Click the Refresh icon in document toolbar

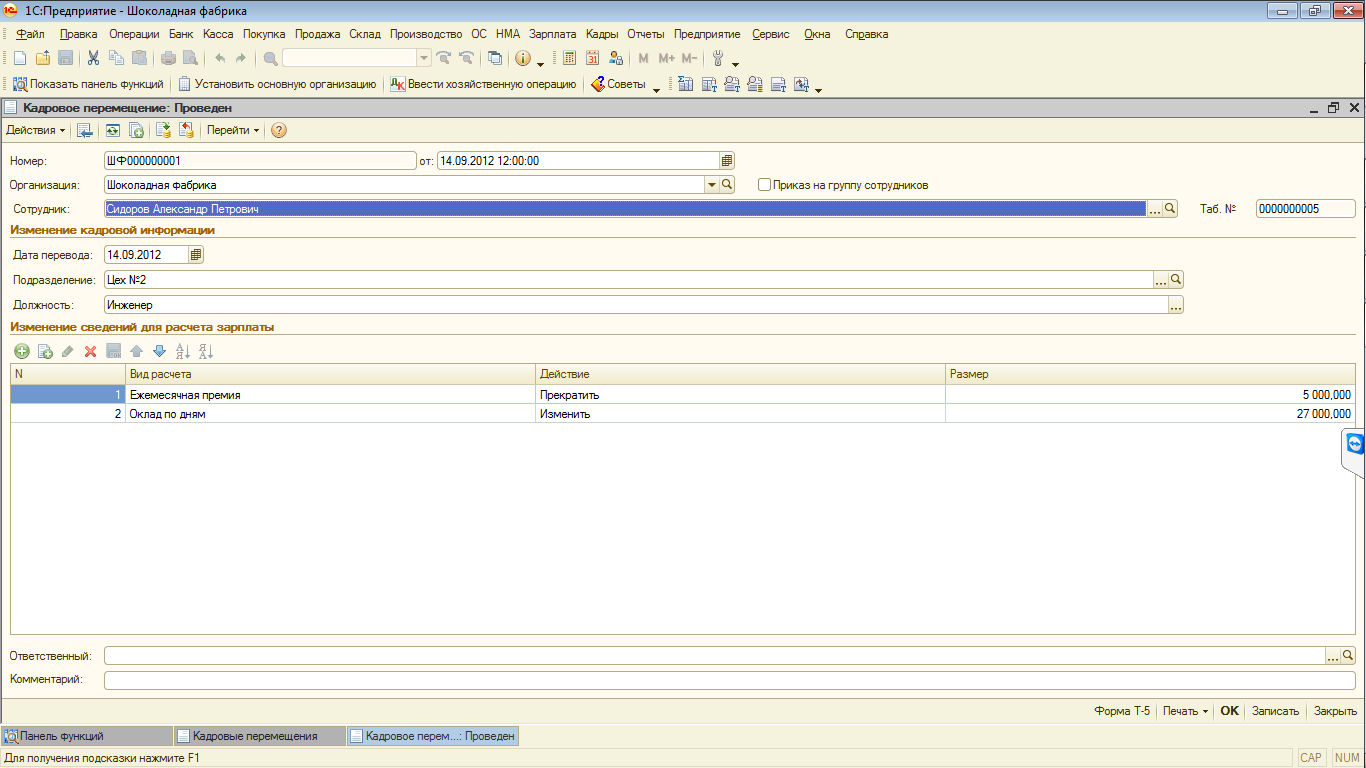coord(113,130)
